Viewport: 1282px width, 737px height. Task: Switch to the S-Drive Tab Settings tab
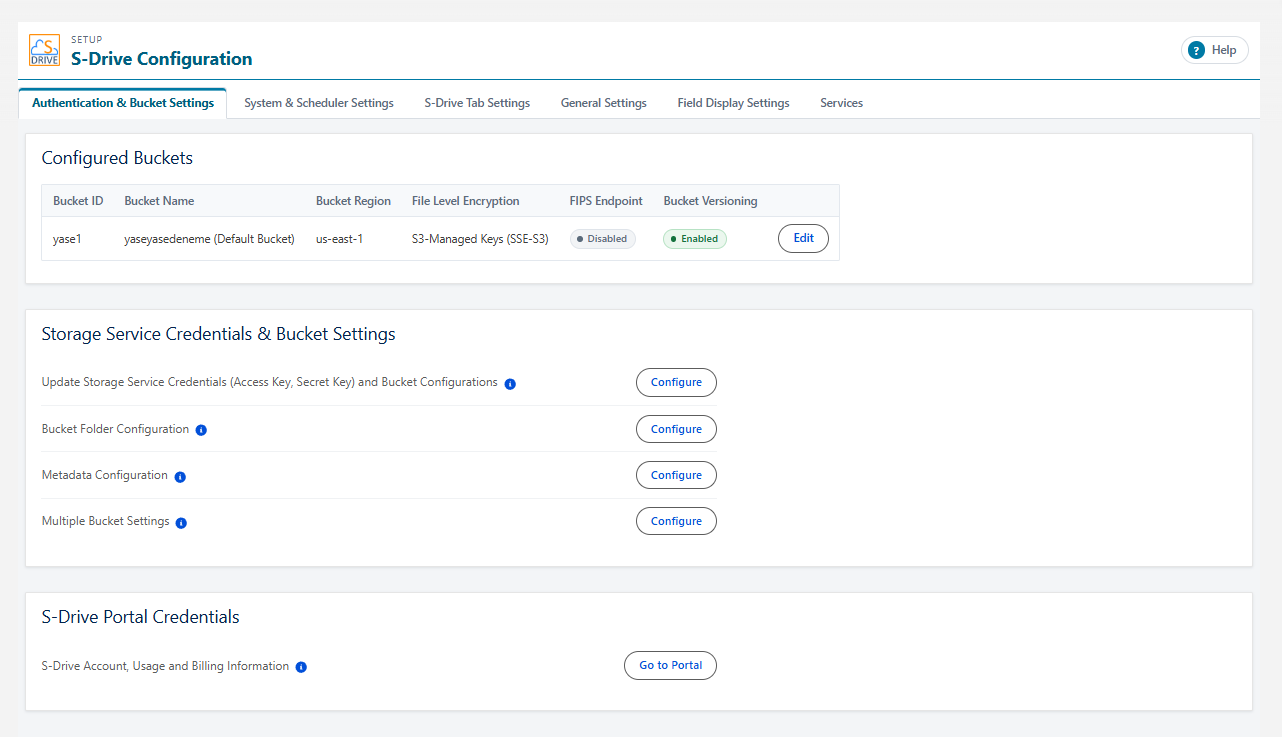point(477,103)
